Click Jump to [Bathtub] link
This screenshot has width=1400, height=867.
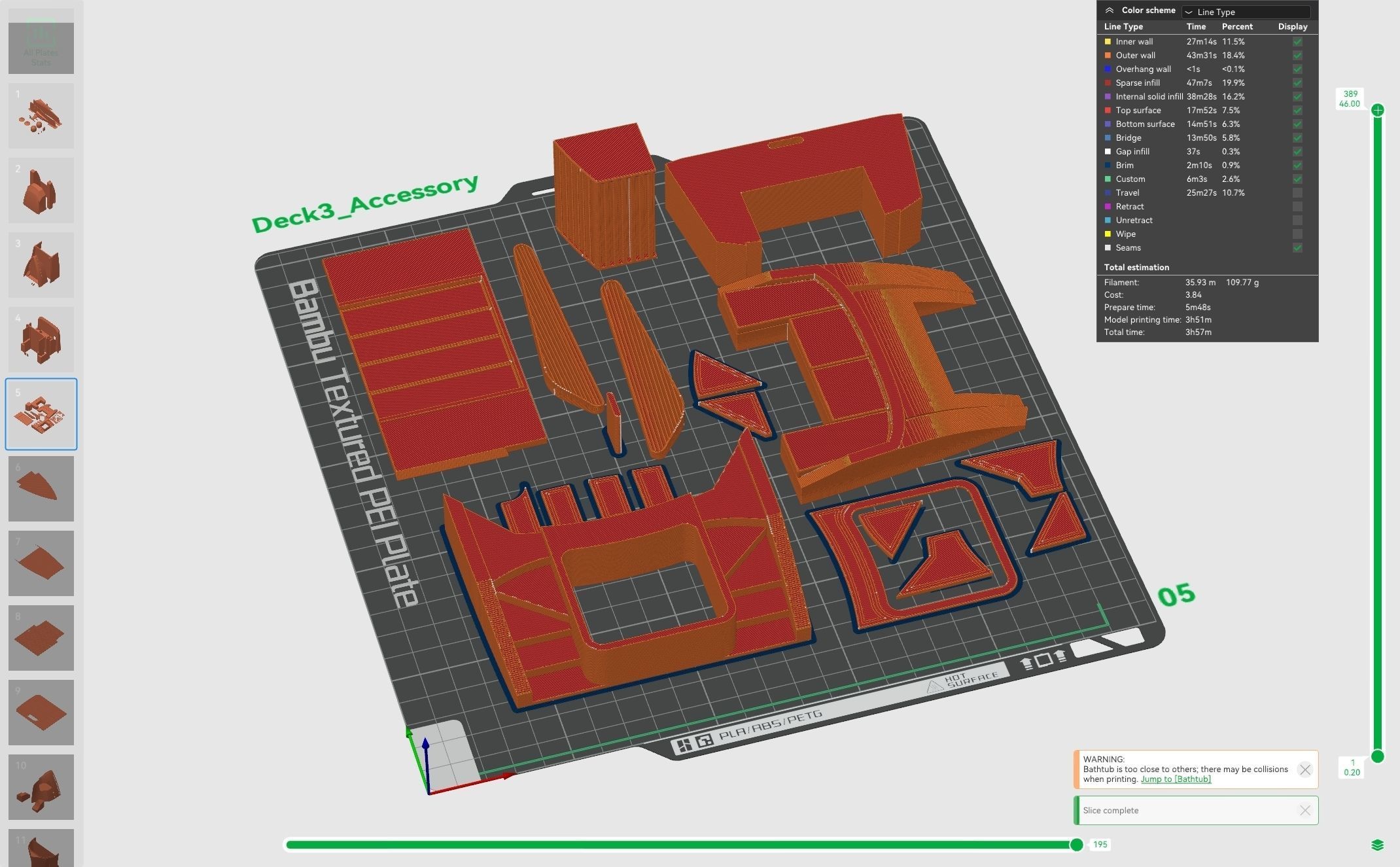pos(1176,779)
